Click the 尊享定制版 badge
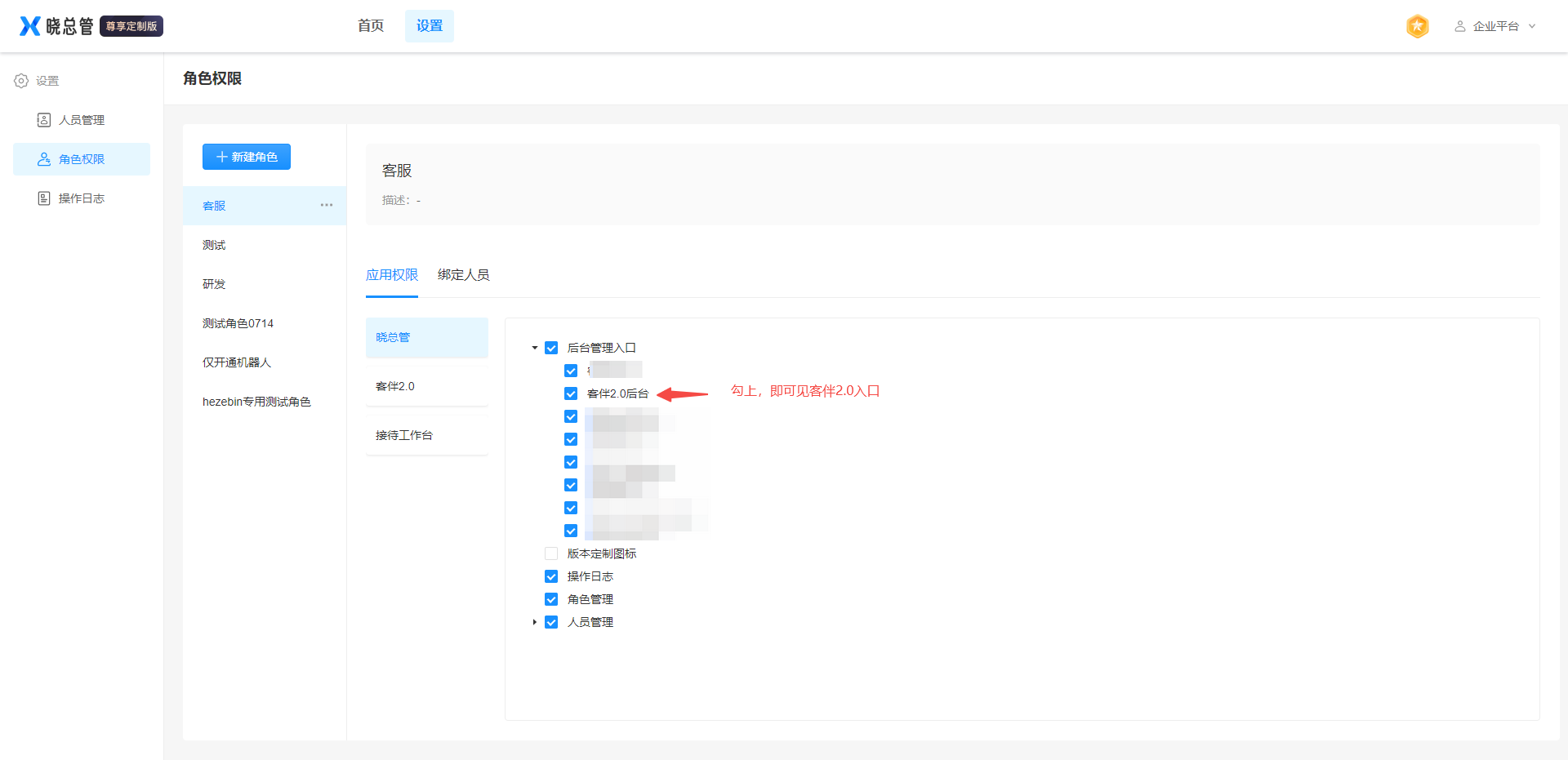 (131, 26)
